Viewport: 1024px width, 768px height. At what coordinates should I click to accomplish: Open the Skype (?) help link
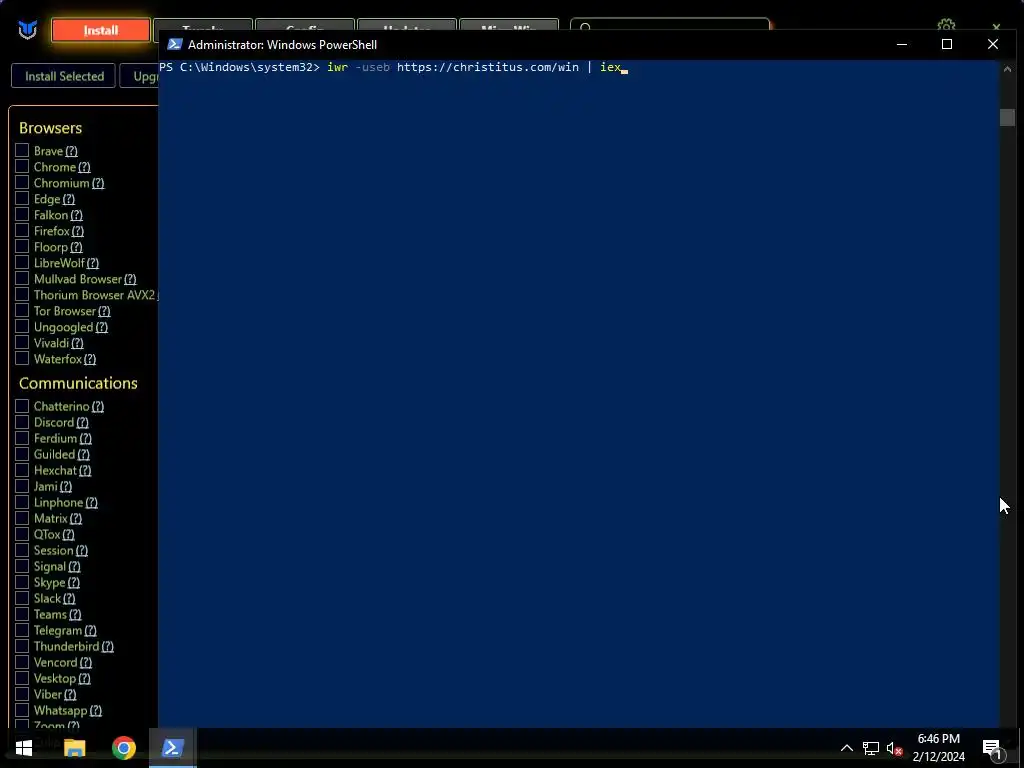click(74, 583)
